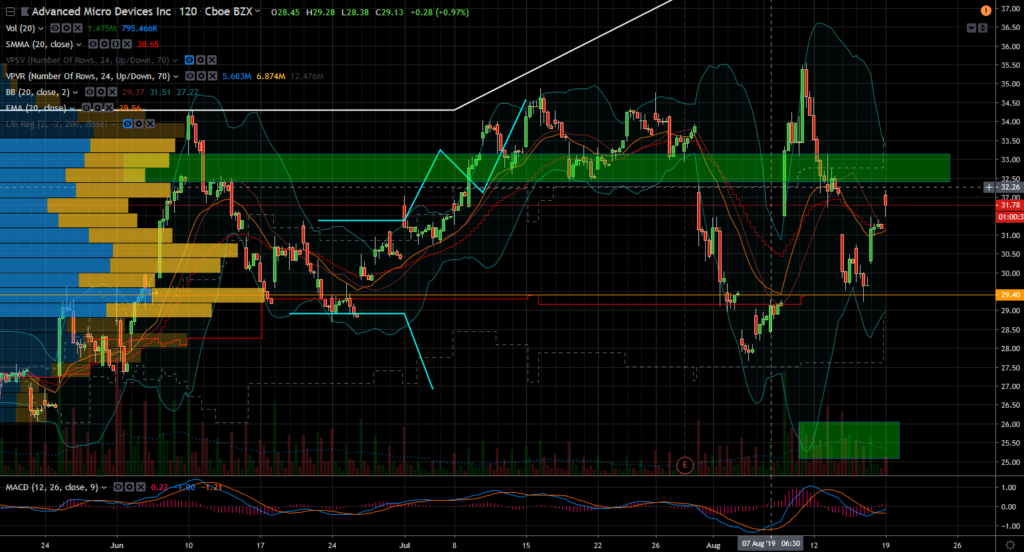Open VPSV indicator settings gear
Viewport: 1024px width, 552px height.
point(200,60)
